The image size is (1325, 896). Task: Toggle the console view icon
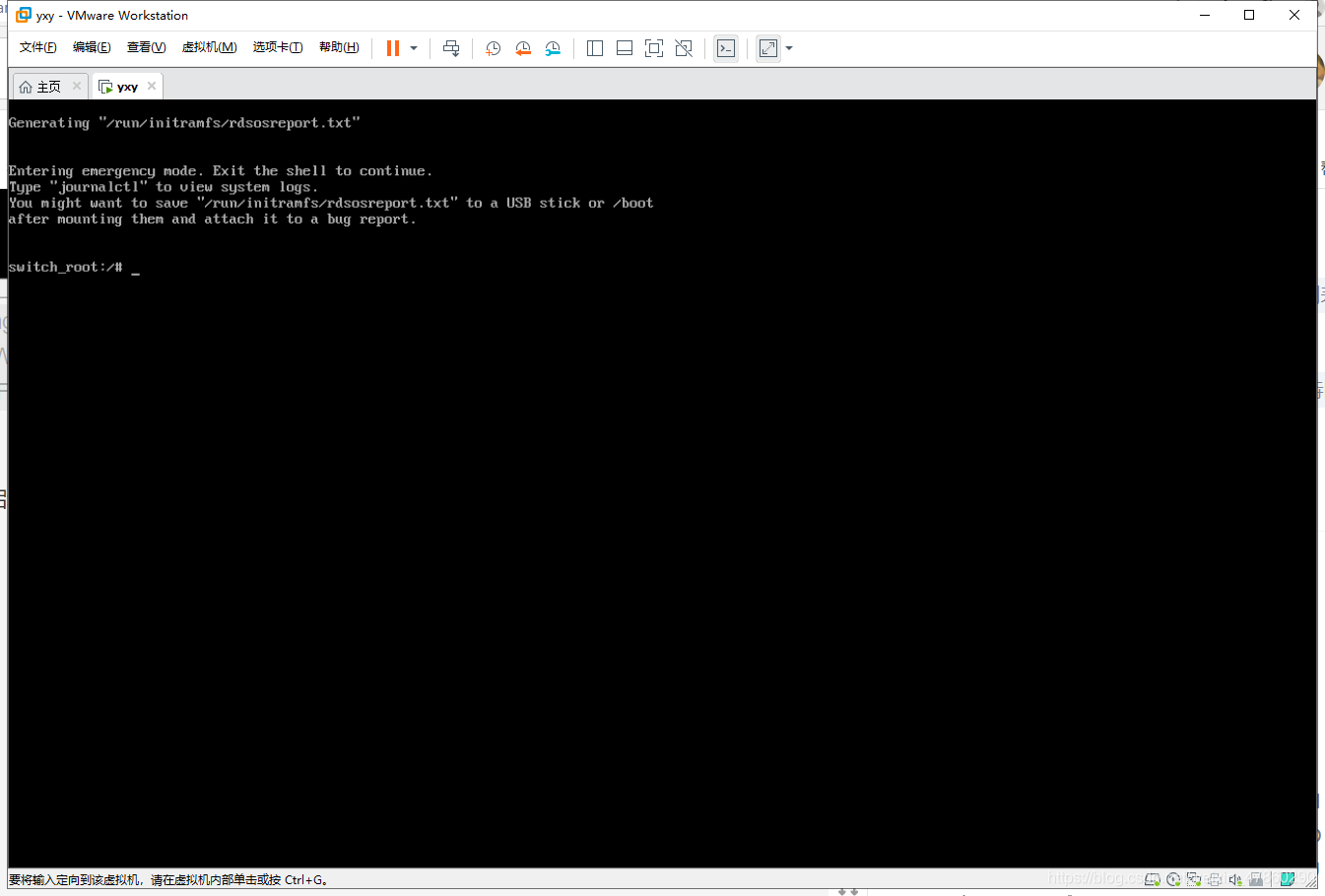[726, 48]
